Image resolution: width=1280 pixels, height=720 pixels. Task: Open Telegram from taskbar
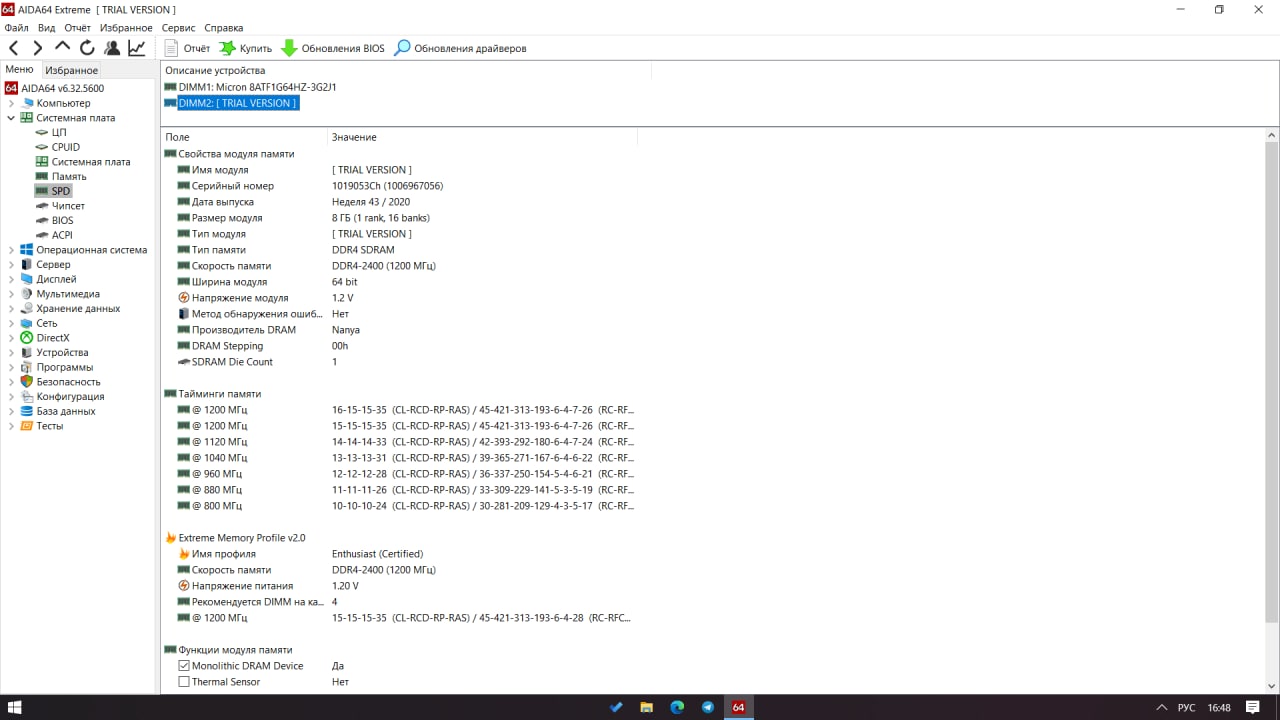(x=708, y=707)
